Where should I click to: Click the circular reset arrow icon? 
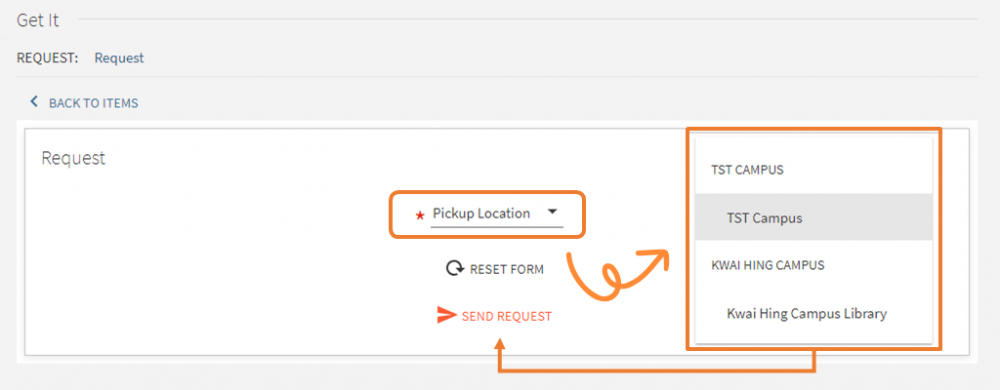pyautogui.click(x=455, y=269)
